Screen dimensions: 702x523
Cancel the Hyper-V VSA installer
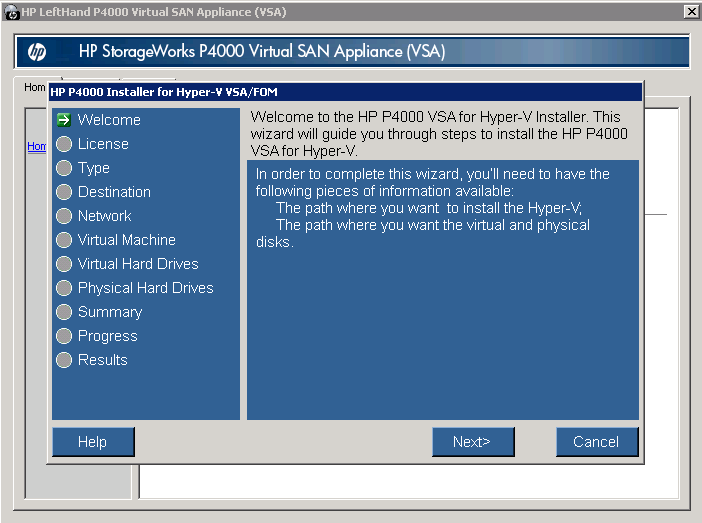(597, 442)
